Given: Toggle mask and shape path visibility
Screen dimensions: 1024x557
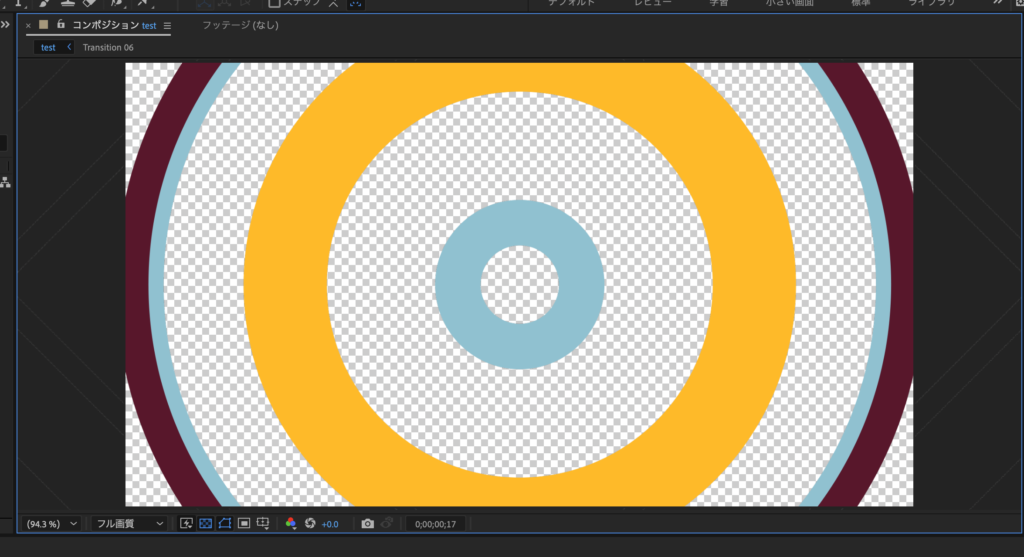Looking at the screenshot, I should (225, 523).
